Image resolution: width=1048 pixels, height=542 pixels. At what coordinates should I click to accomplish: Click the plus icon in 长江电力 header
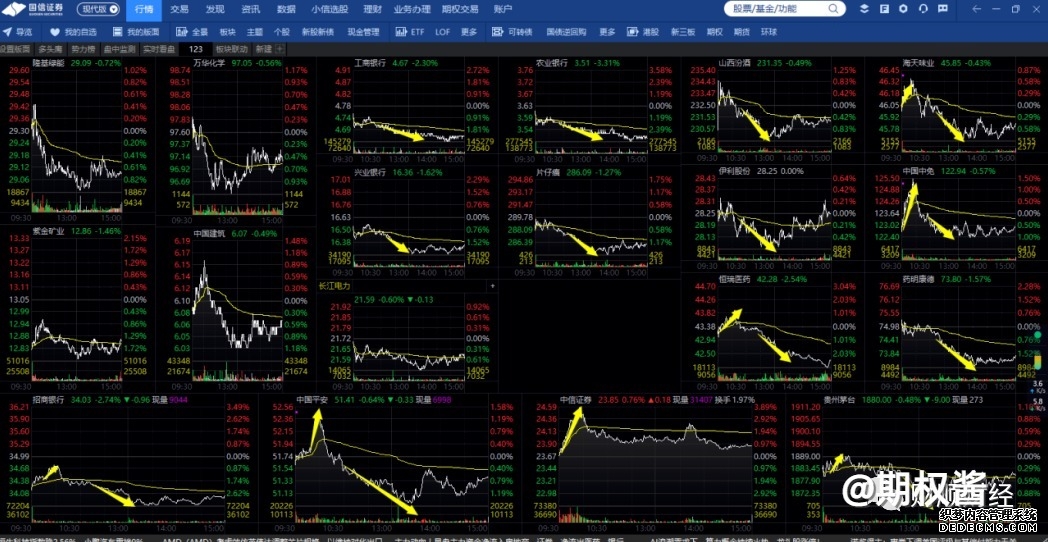[493, 285]
